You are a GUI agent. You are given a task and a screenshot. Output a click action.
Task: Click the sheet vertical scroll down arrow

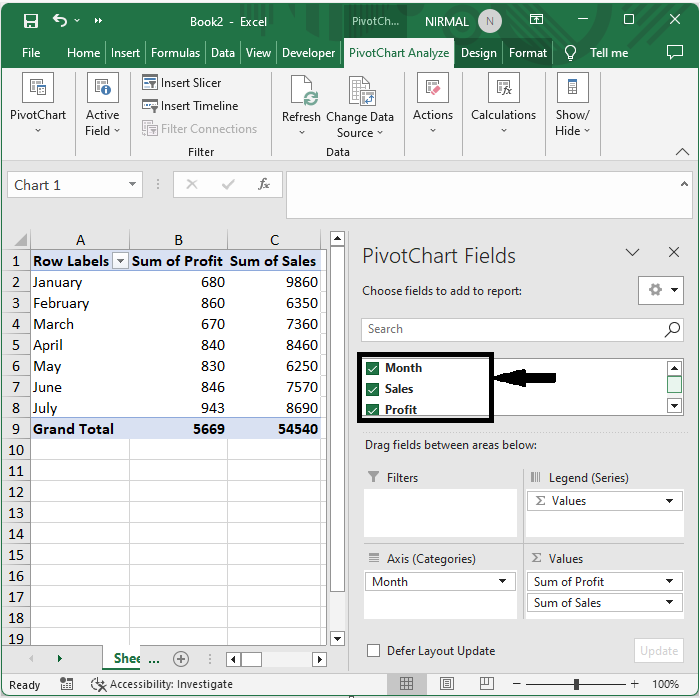pyautogui.click(x=338, y=639)
